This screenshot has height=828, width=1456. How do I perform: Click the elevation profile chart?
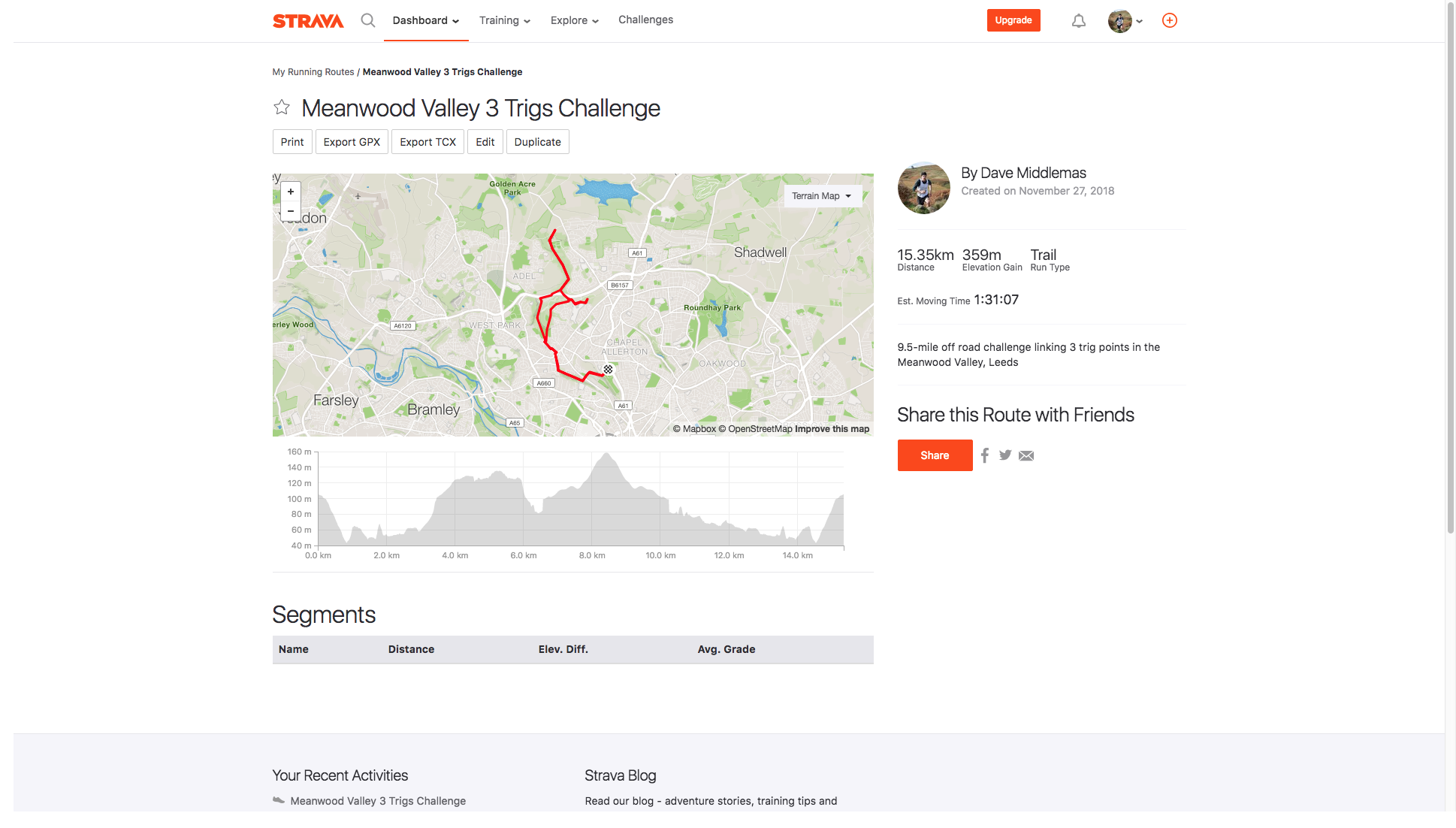click(x=580, y=500)
